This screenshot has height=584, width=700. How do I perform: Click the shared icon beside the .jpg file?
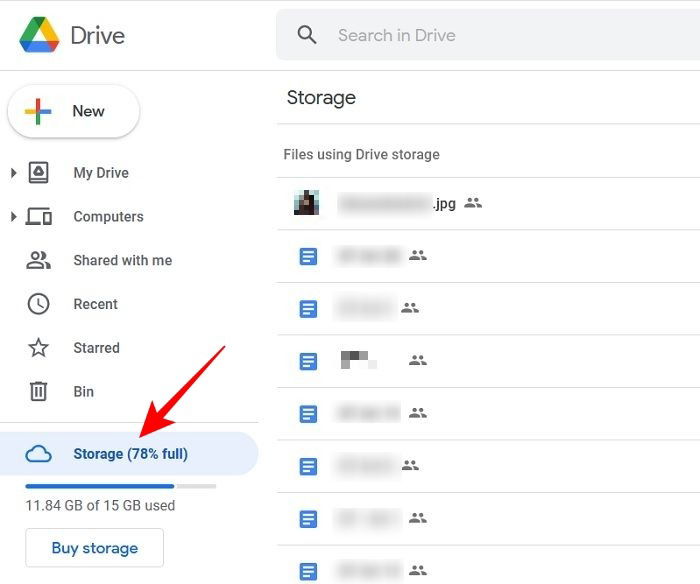pyautogui.click(x=473, y=203)
